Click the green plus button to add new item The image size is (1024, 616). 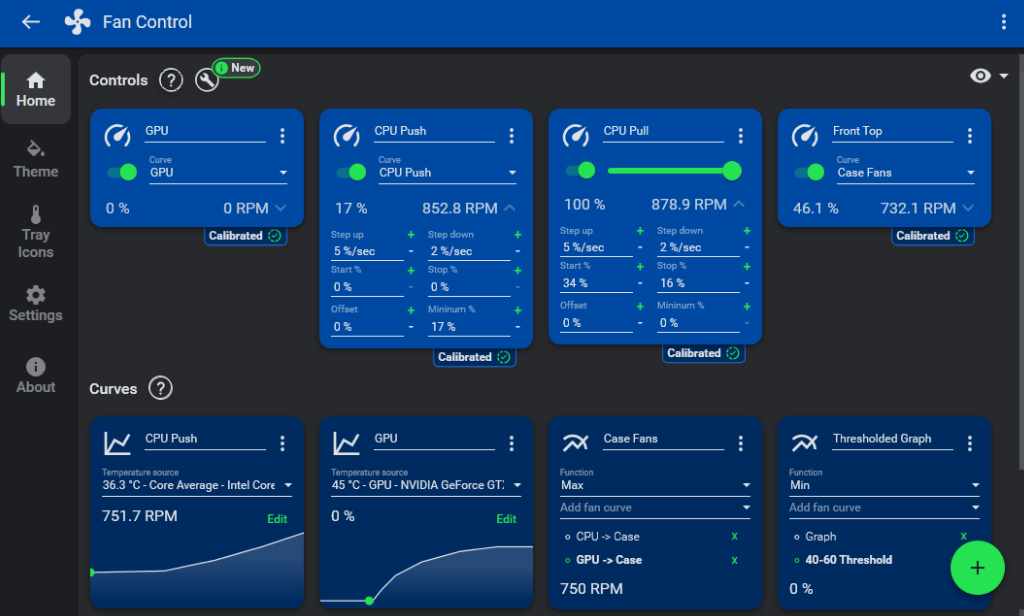[977, 567]
